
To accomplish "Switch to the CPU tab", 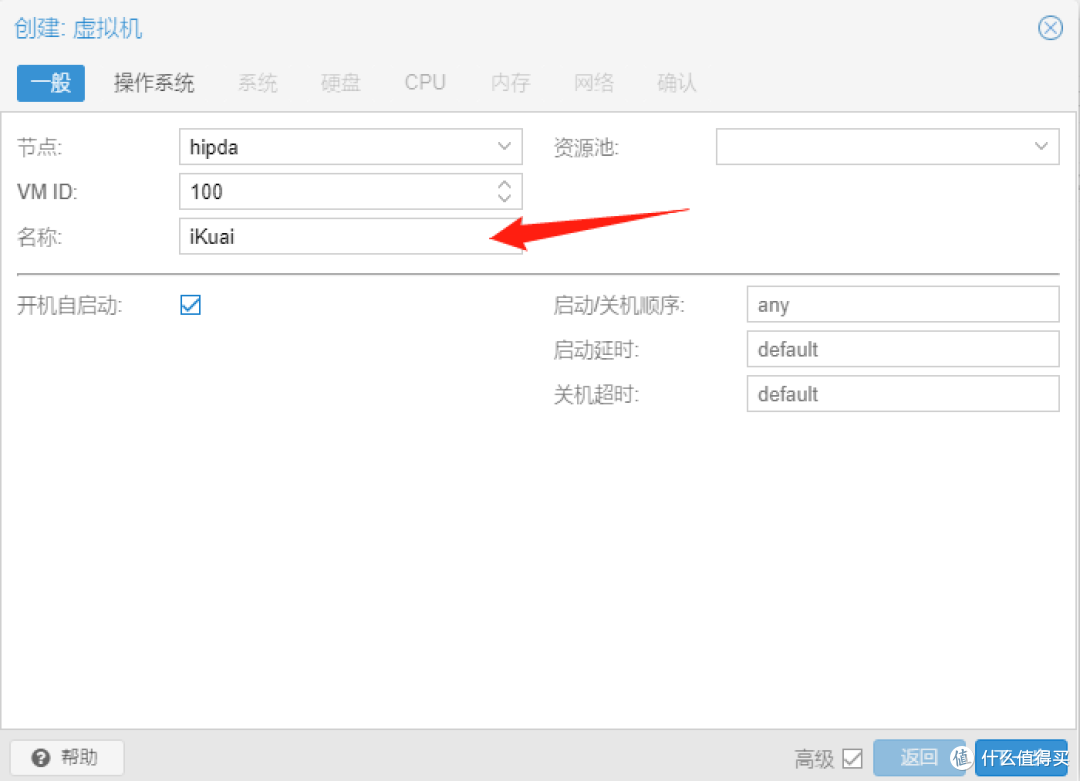I will click(424, 84).
